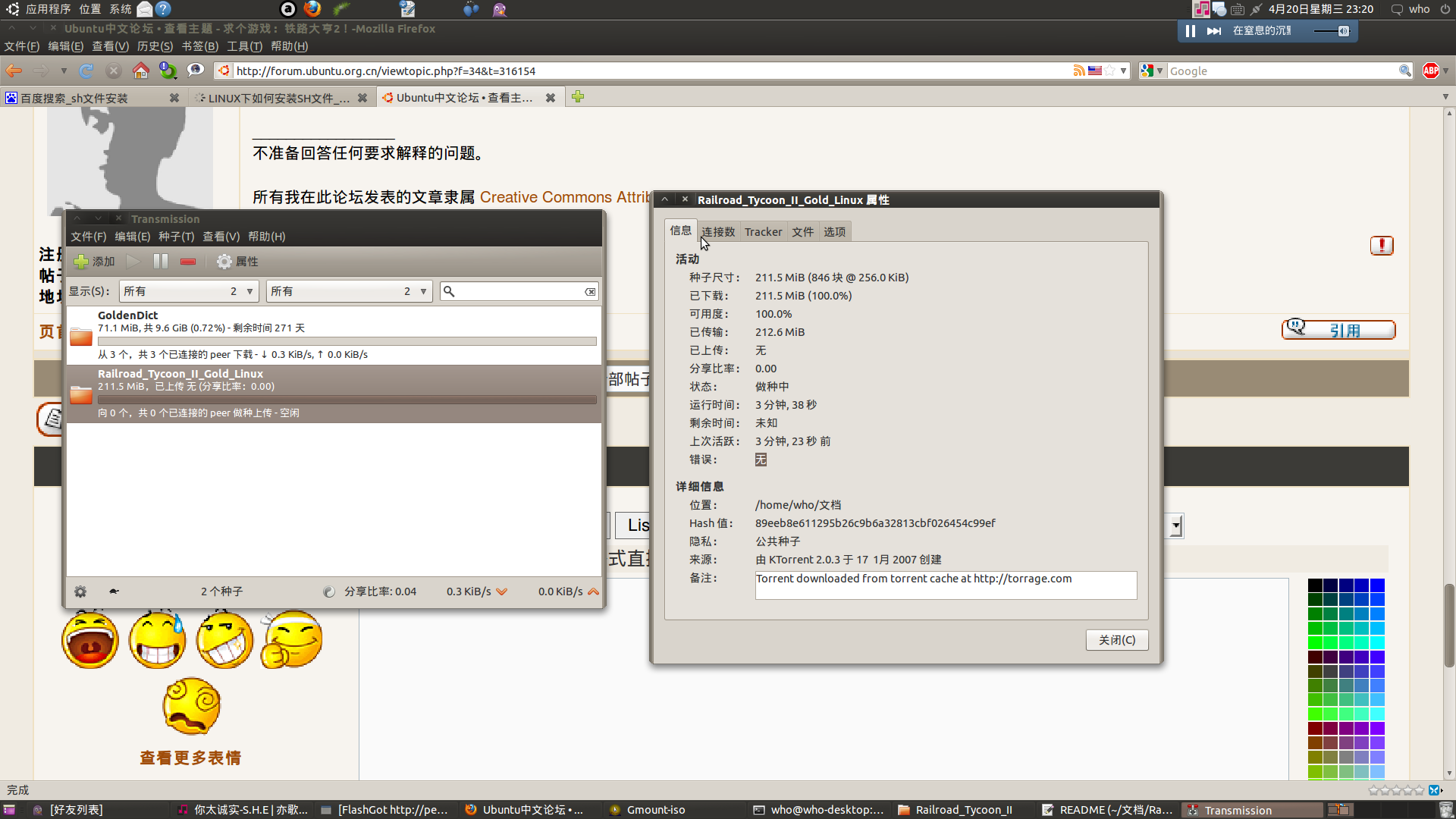Pause the music player applet
Image resolution: width=1456 pixels, height=819 pixels.
(x=1191, y=31)
